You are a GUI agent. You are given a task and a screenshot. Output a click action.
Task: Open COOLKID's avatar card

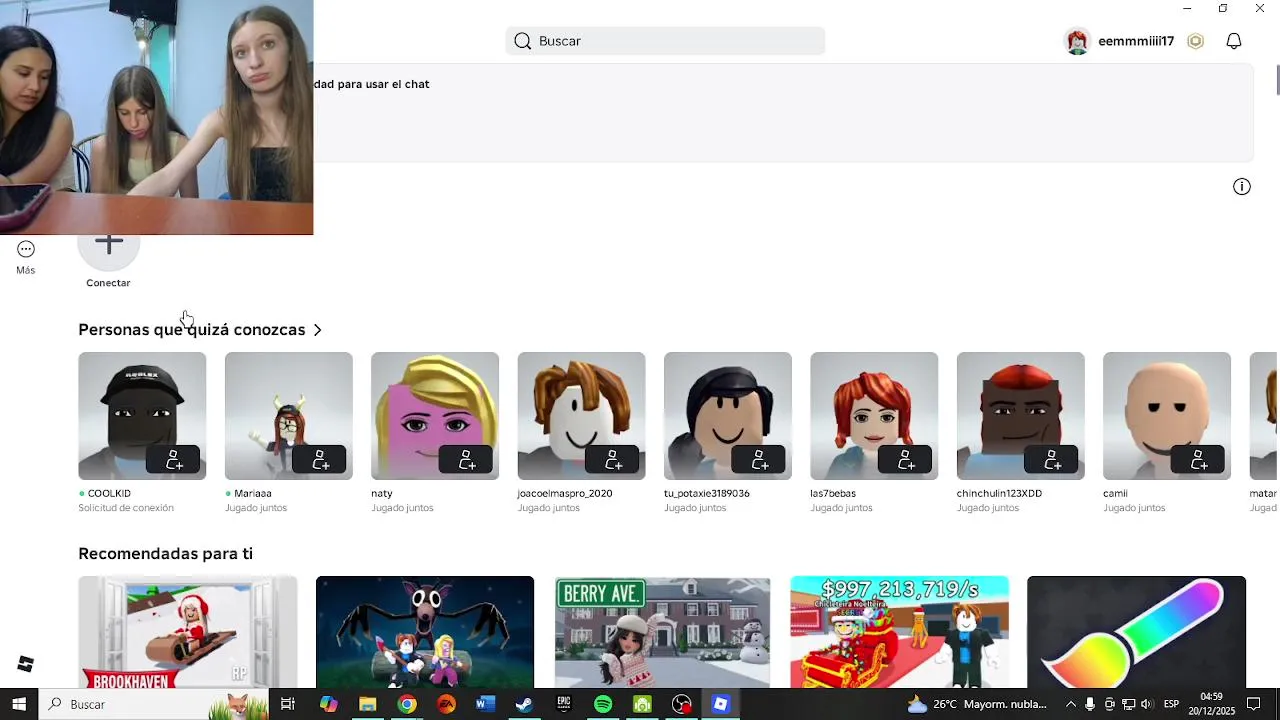pyautogui.click(x=142, y=416)
